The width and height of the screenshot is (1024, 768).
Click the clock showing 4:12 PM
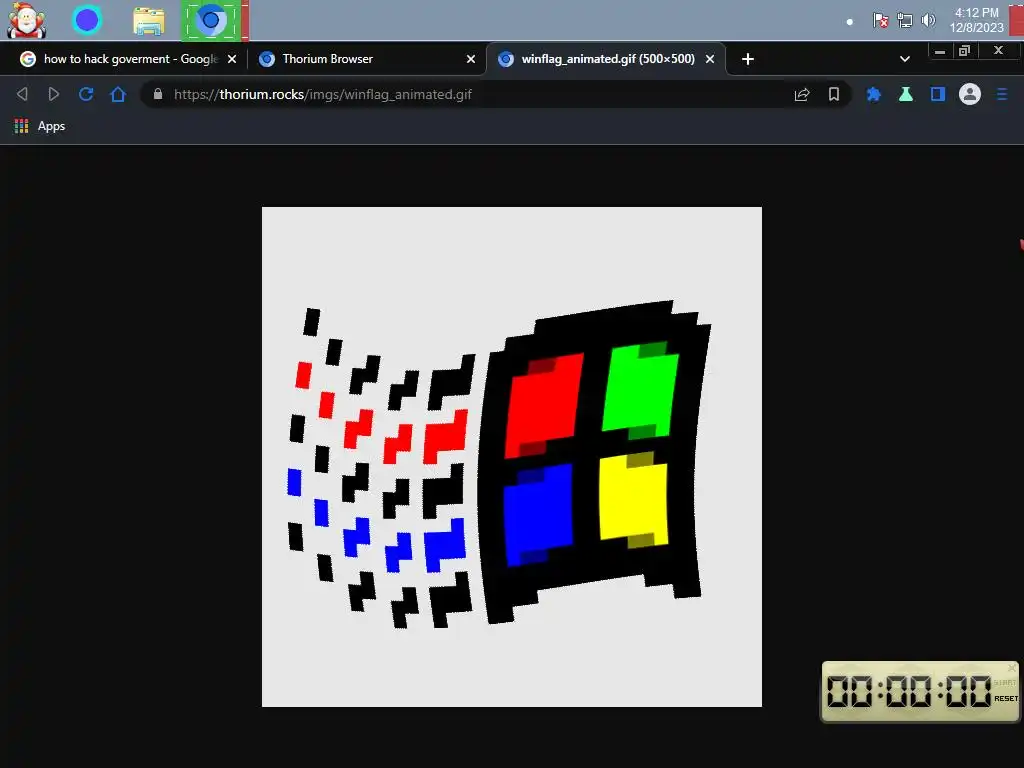(x=976, y=20)
